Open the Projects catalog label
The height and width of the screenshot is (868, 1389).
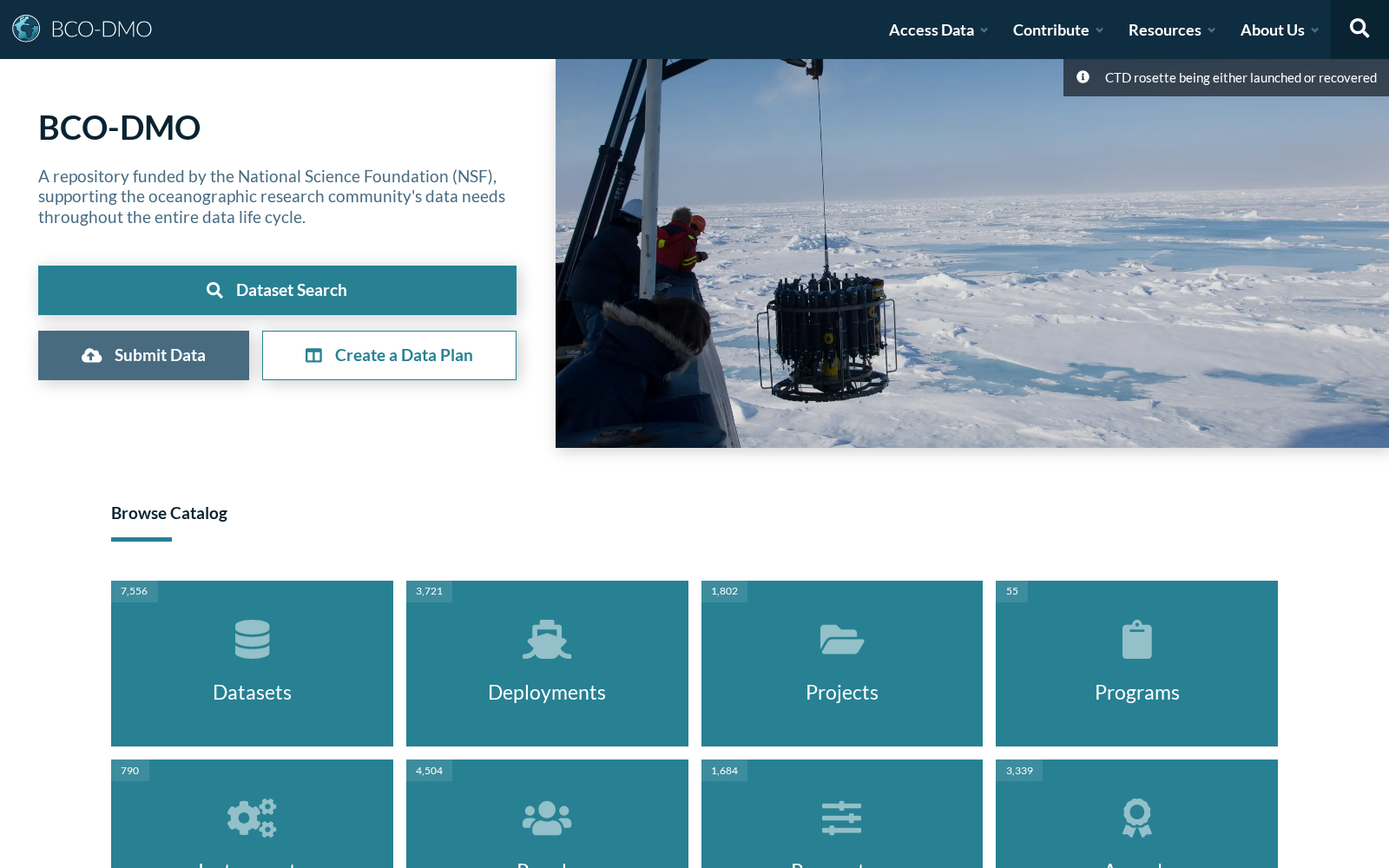842,692
